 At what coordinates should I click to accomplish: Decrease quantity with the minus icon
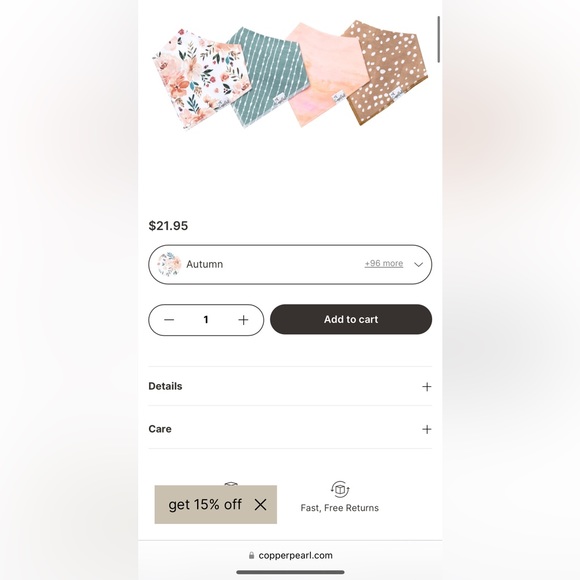coord(169,320)
